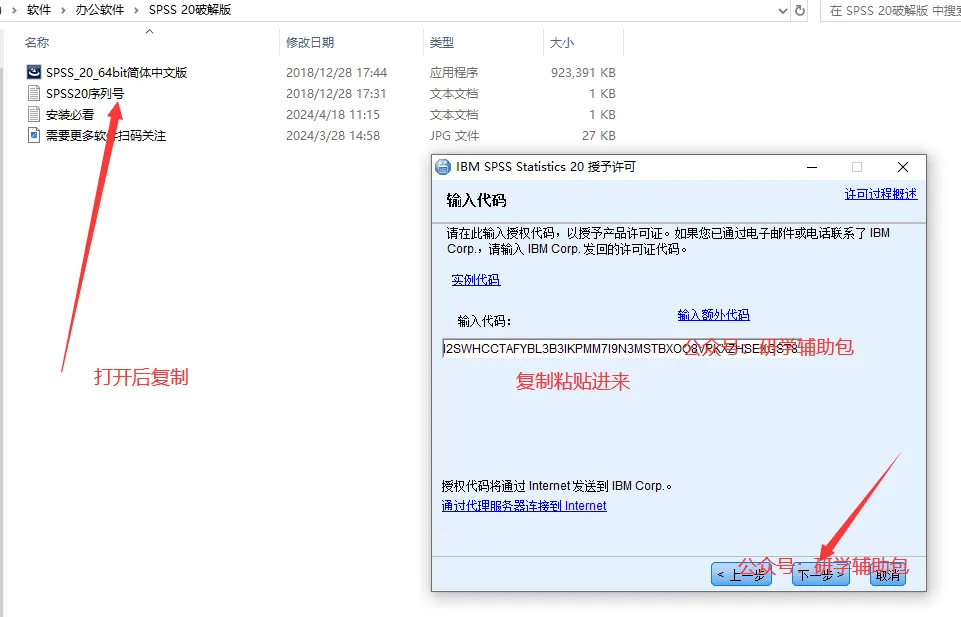
Task: Sort files by the 名称 column header
Action: point(37,42)
